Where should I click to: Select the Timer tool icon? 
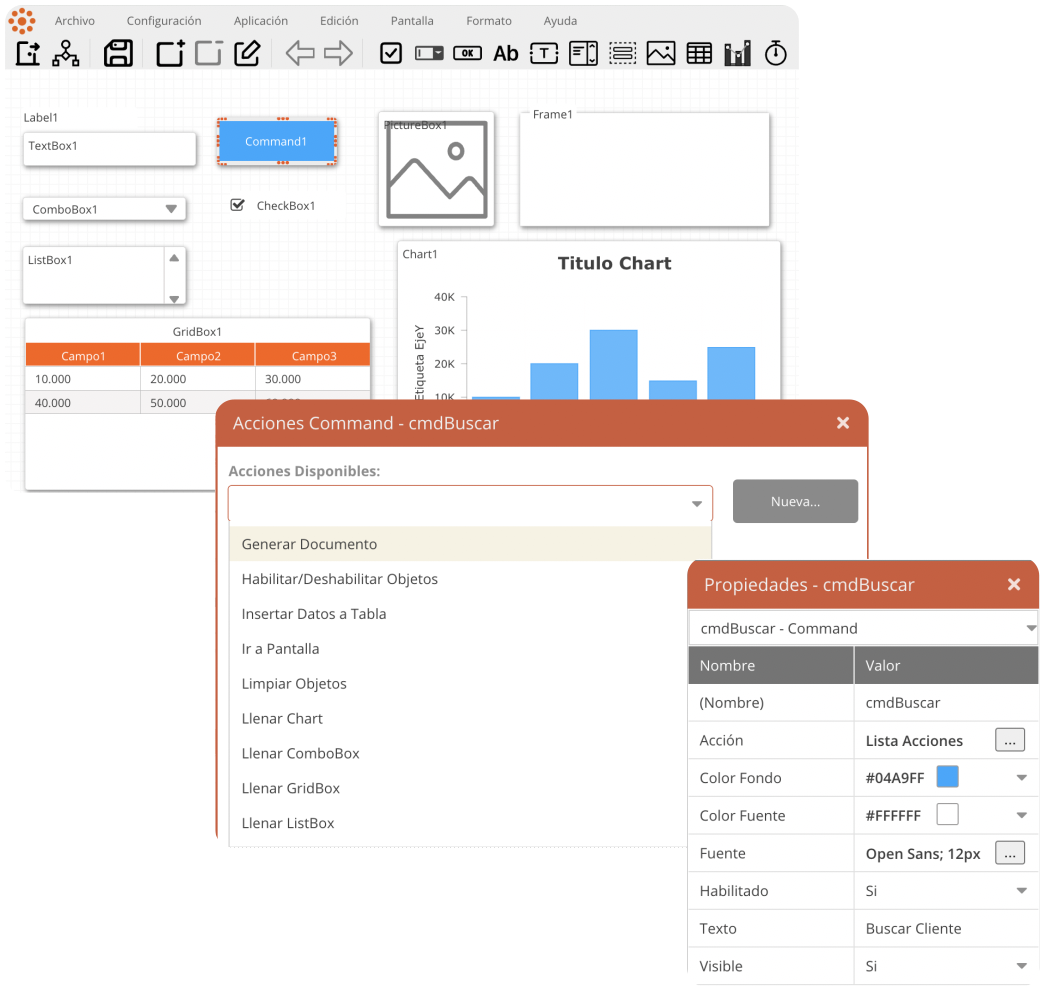tap(776, 53)
